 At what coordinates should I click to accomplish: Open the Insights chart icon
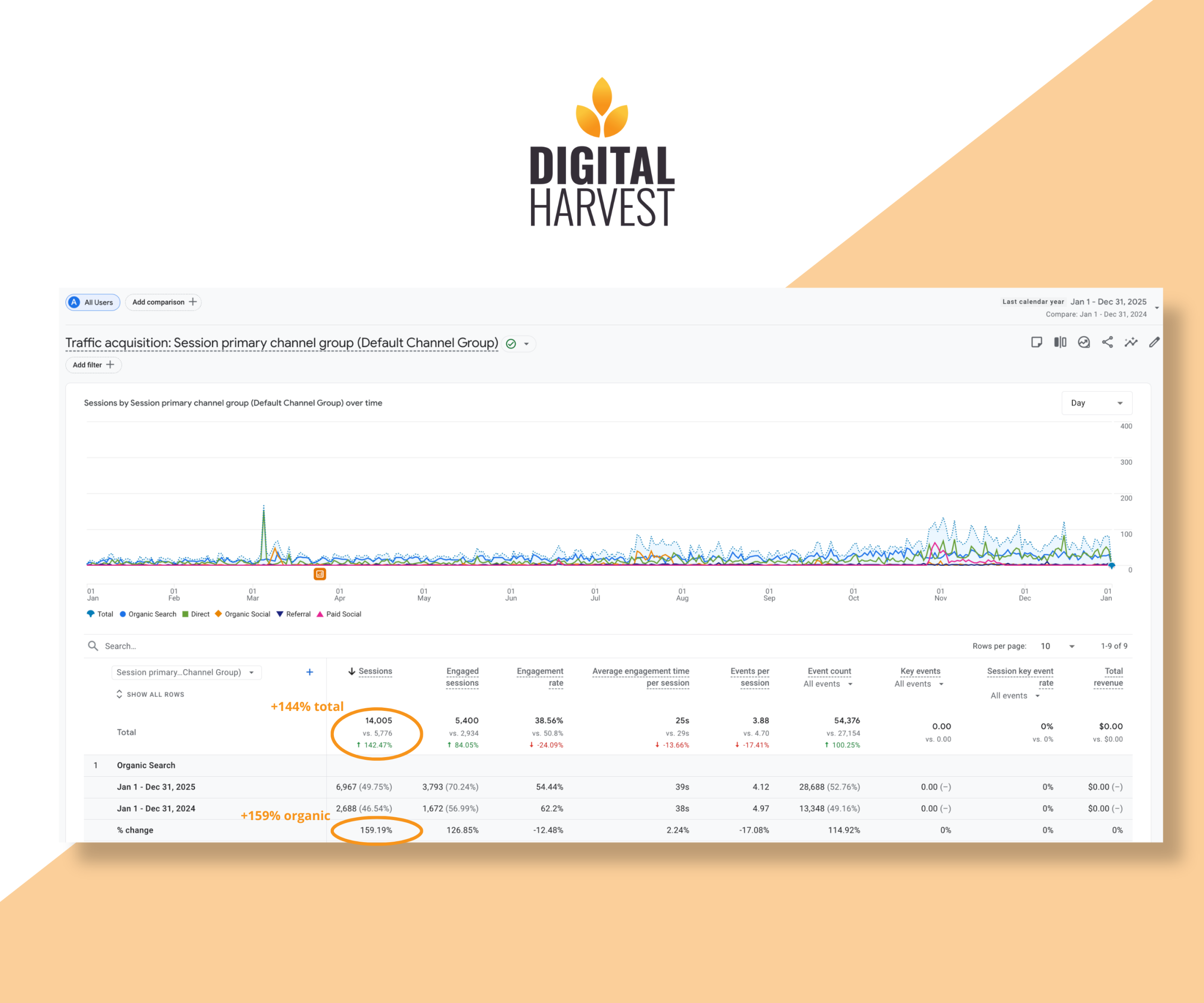tap(1084, 342)
